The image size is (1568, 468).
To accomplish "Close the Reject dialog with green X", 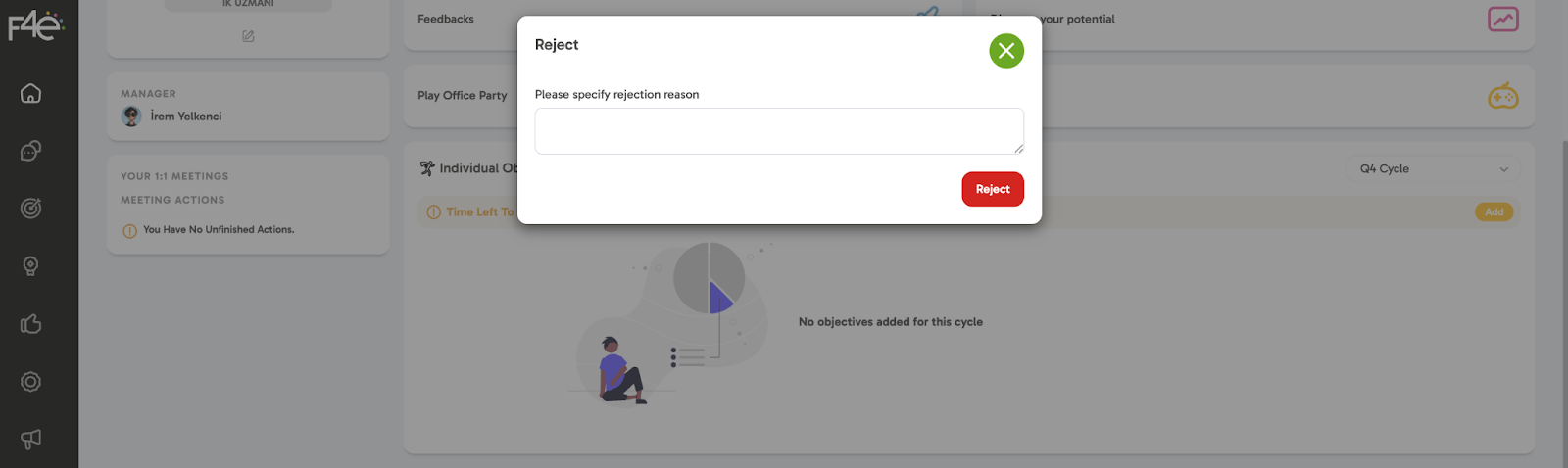I will pos(1006,51).
